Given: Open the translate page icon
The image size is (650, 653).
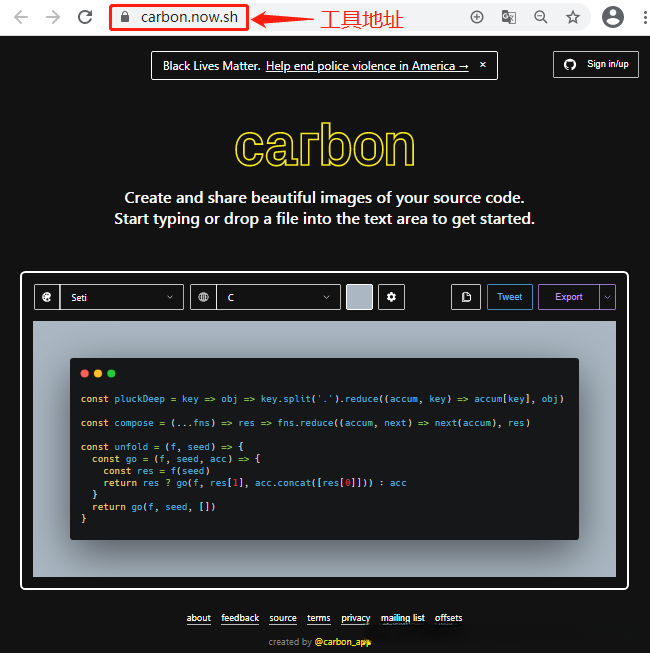Looking at the screenshot, I should coord(509,17).
